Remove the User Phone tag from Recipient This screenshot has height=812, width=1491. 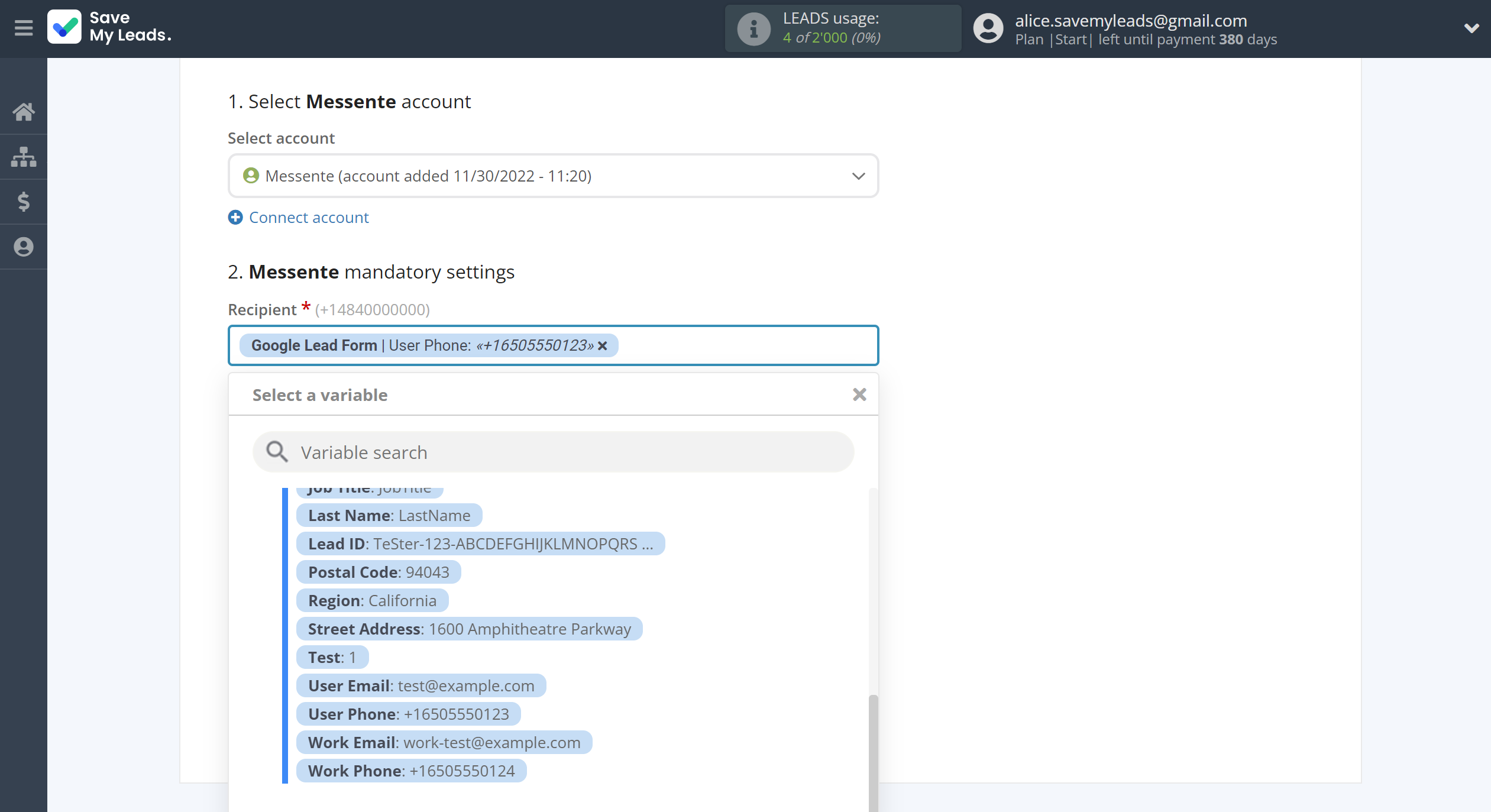[x=603, y=346]
